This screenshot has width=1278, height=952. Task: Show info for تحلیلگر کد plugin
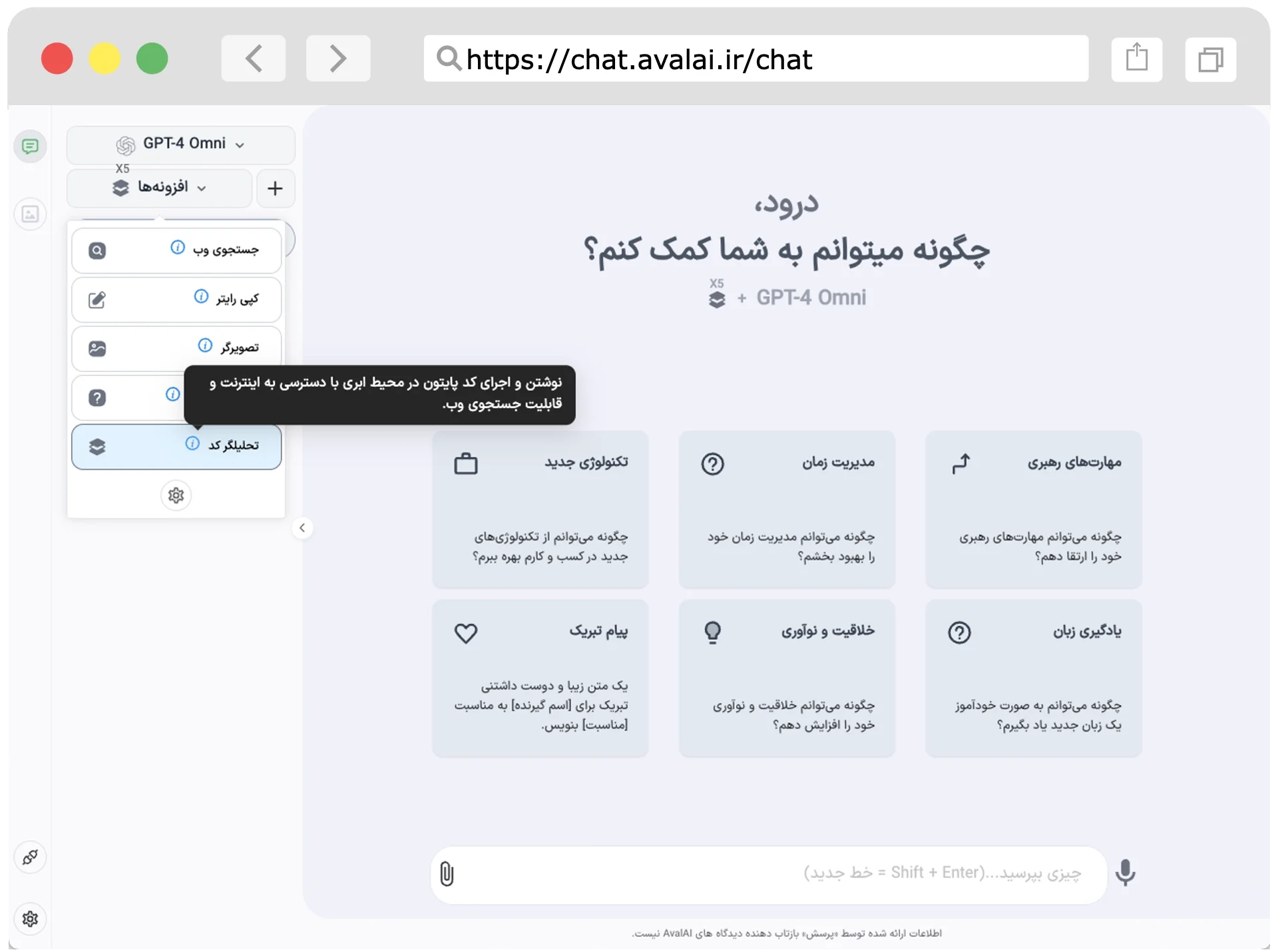tap(192, 443)
